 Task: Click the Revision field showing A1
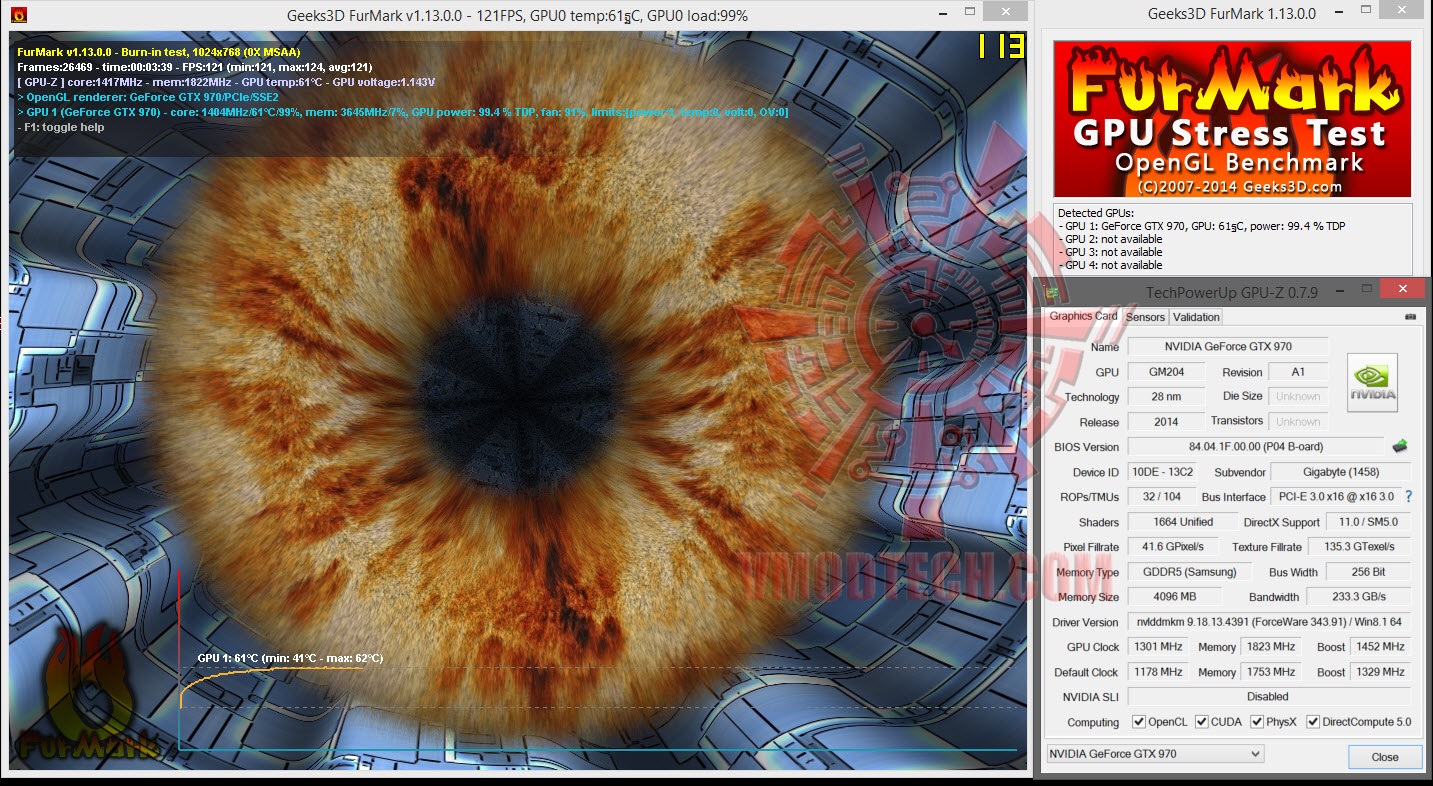point(1298,372)
